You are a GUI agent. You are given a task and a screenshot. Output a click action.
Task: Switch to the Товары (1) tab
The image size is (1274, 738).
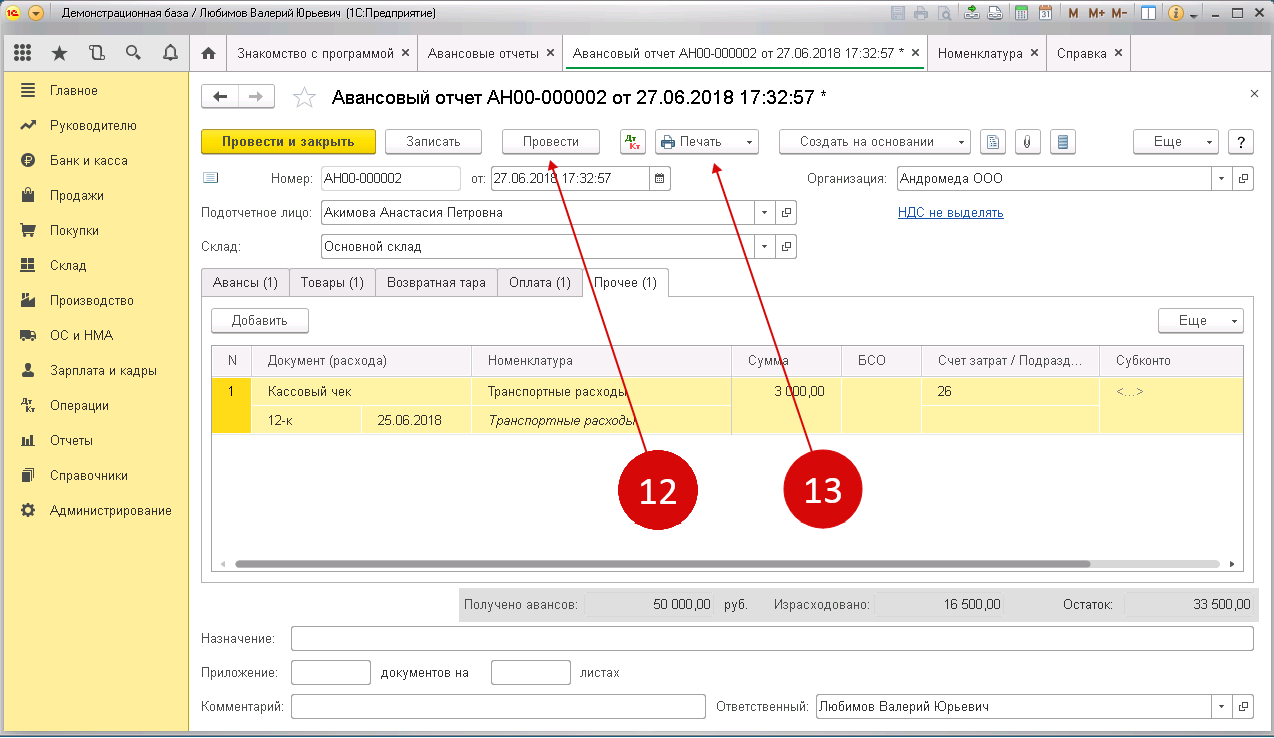point(332,283)
